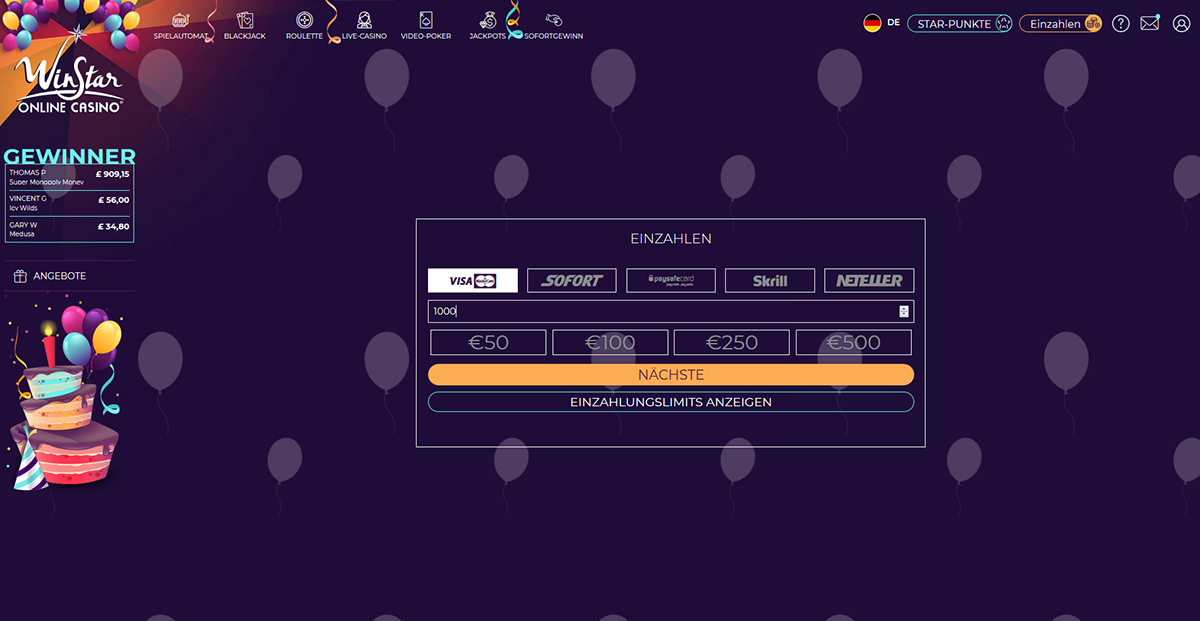
Task: Click the deposit amount stepper arrows
Action: 904,311
